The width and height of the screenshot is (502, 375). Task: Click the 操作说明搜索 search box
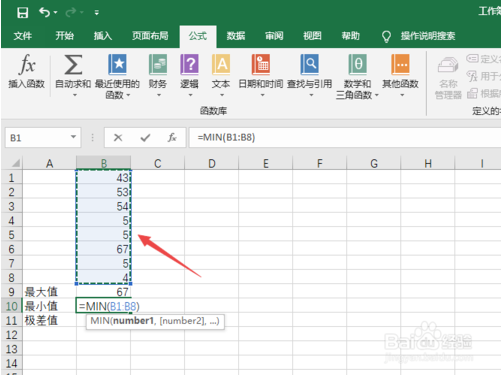click(428, 36)
